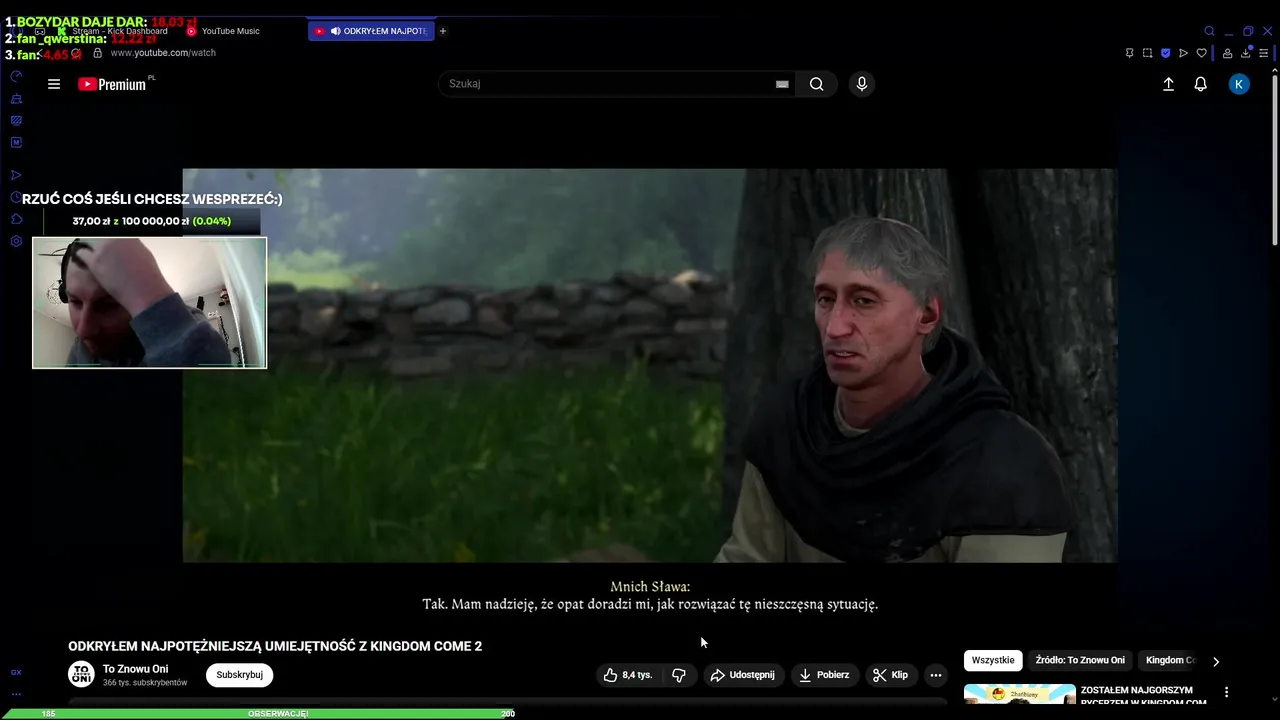Viewport: 1280px width, 720px height.
Task: Open sidebar player arrow icon
Action: coord(16,175)
